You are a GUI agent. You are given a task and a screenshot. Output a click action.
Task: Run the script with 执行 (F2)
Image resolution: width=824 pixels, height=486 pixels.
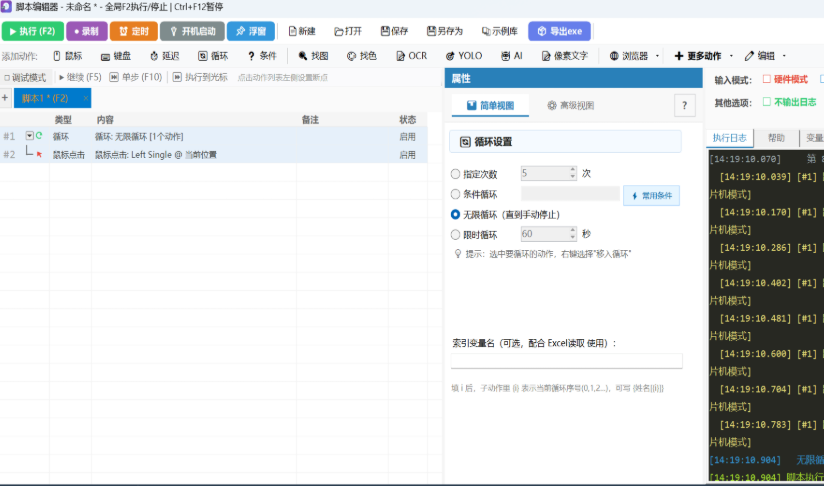click(33, 31)
